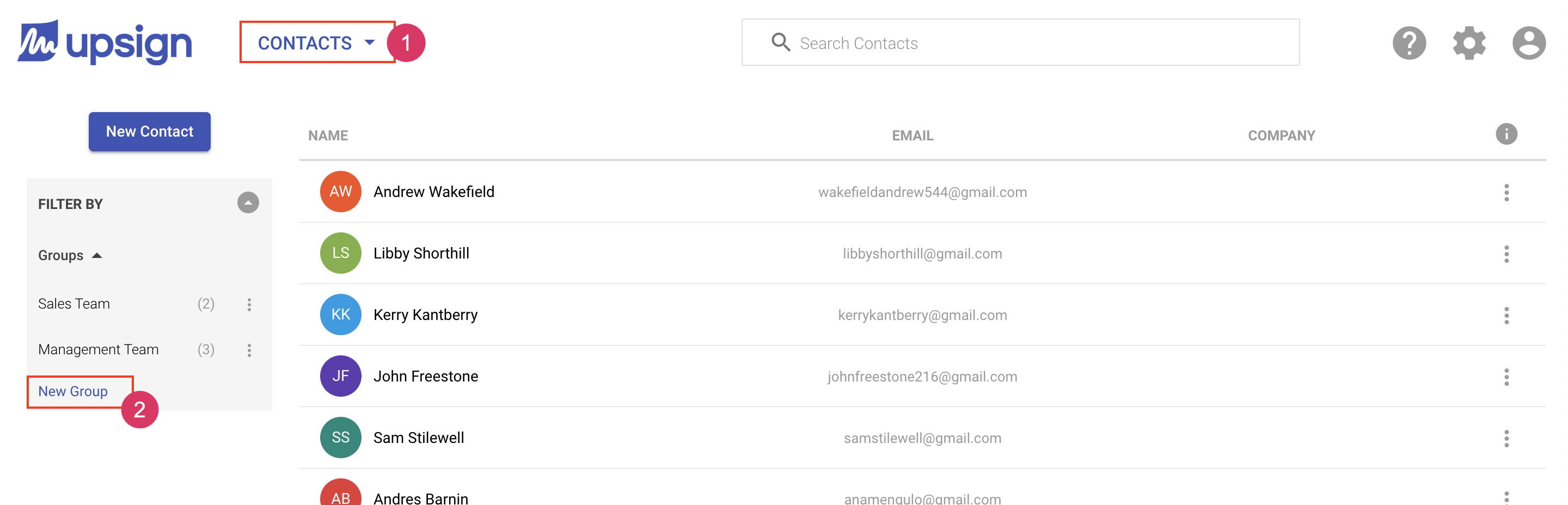This screenshot has height=505, width=1568.
Task: Open Management Team group options menu
Action: [249, 350]
